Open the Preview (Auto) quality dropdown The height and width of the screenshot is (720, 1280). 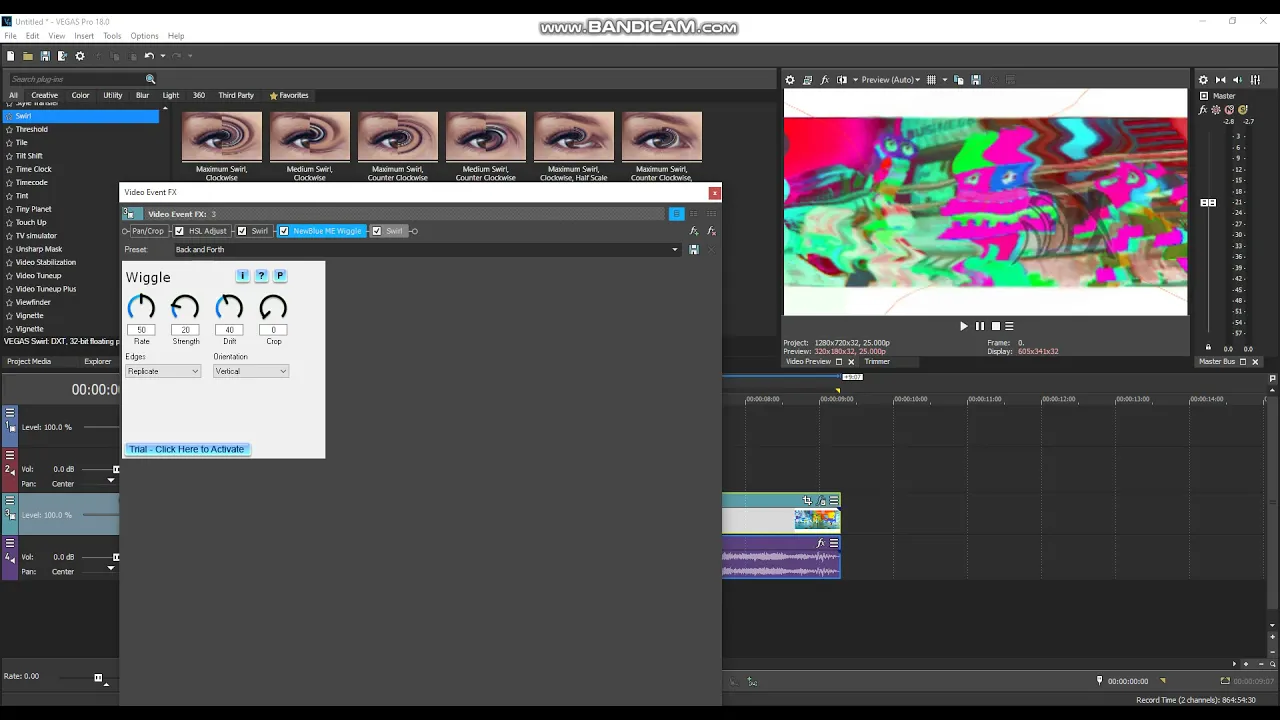891,80
